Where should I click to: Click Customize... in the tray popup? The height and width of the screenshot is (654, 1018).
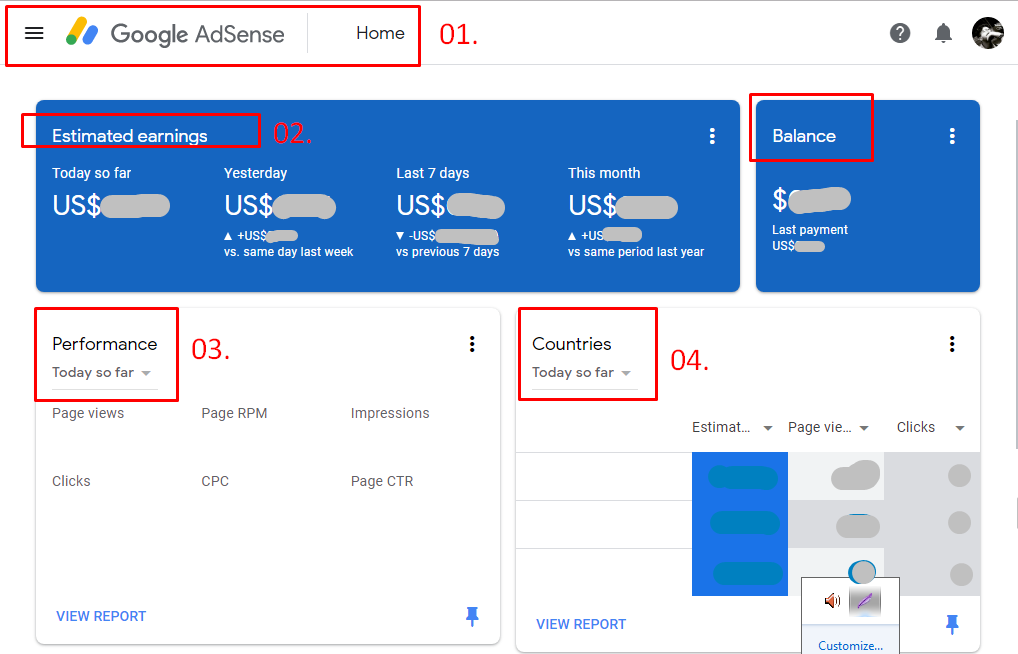point(850,646)
